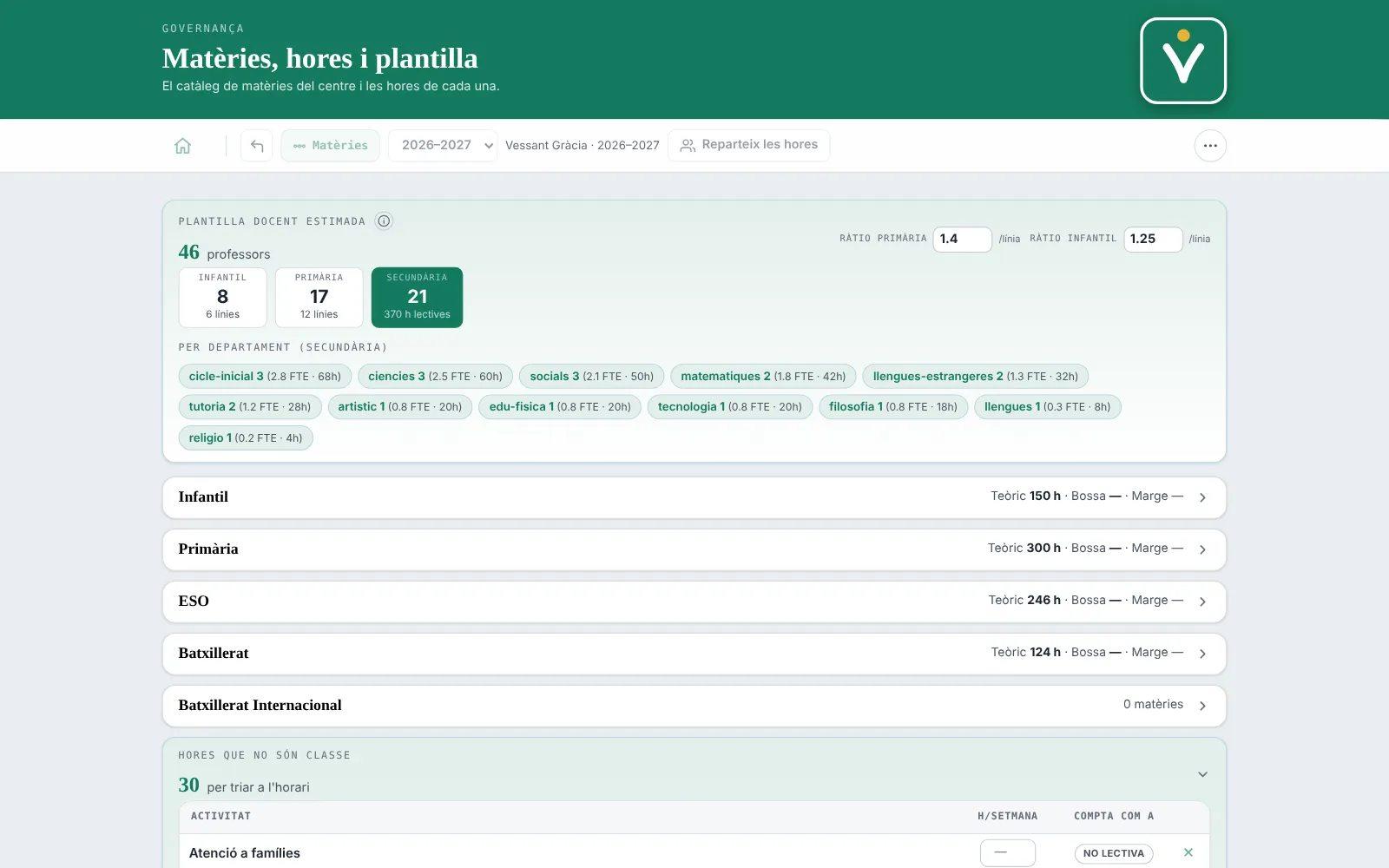Remove the Atenció a famílies row
The height and width of the screenshot is (868, 1389).
point(1188,852)
